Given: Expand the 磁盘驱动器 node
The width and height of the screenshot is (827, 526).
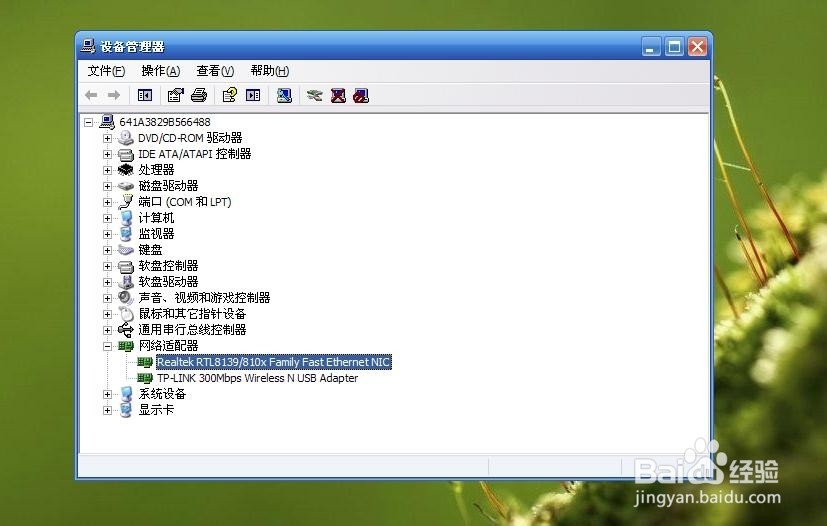Looking at the screenshot, I should (x=107, y=186).
